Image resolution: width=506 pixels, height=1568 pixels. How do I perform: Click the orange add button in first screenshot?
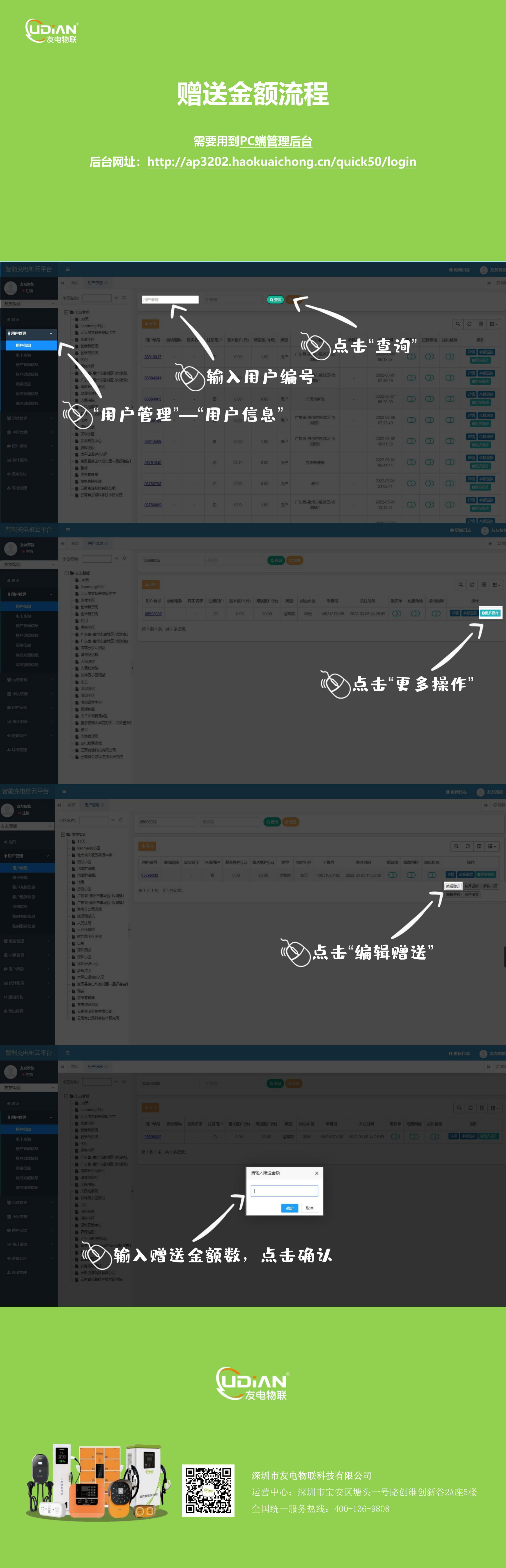[150, 324]
